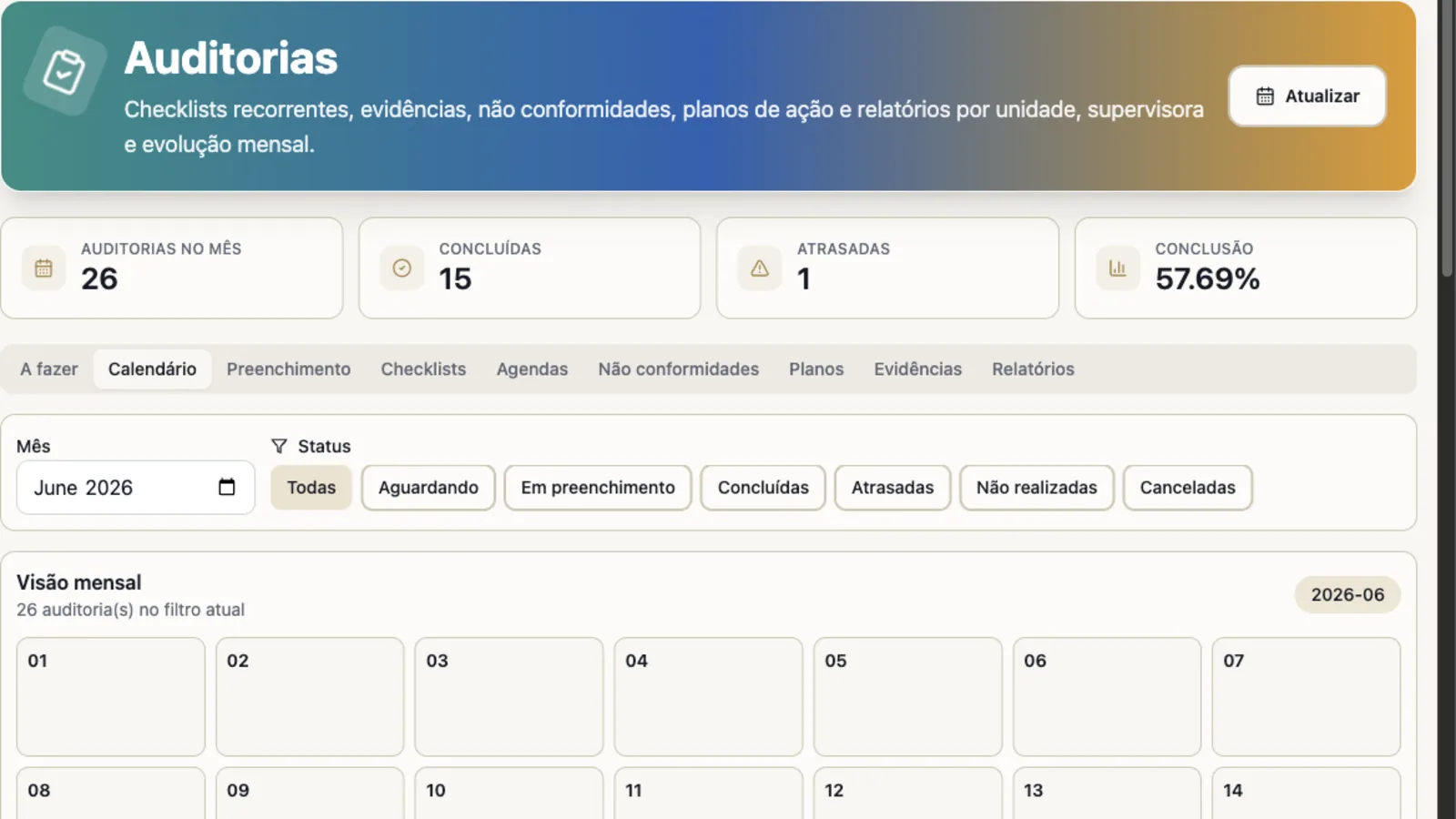This screenshot has width=1456, height=819.
Task: Switch to the A fazer tab
Action: click(49, 369)
